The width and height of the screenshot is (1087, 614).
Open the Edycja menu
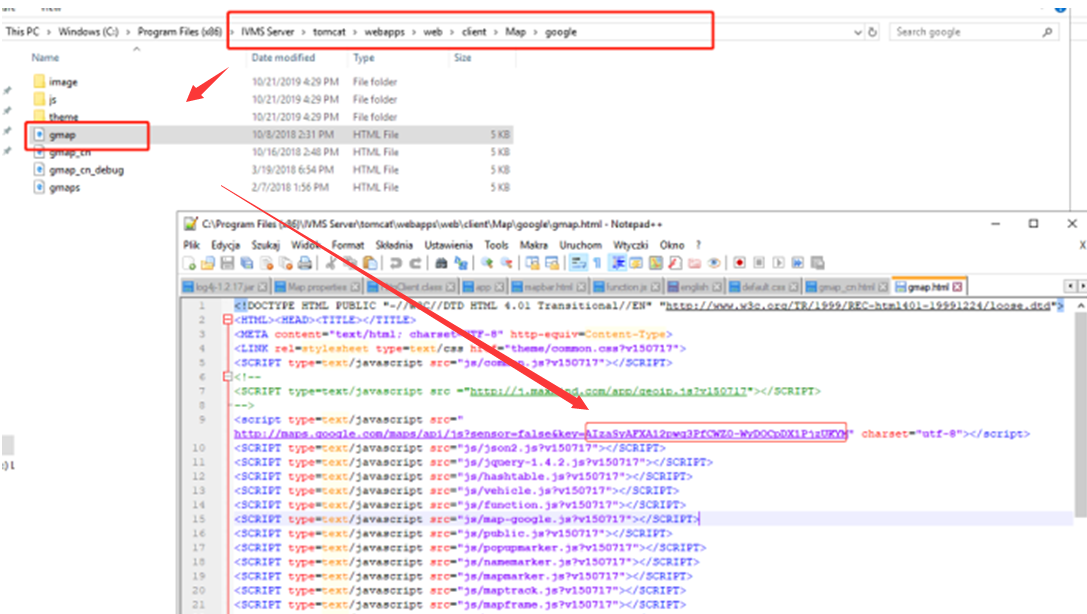coord(225,245)
